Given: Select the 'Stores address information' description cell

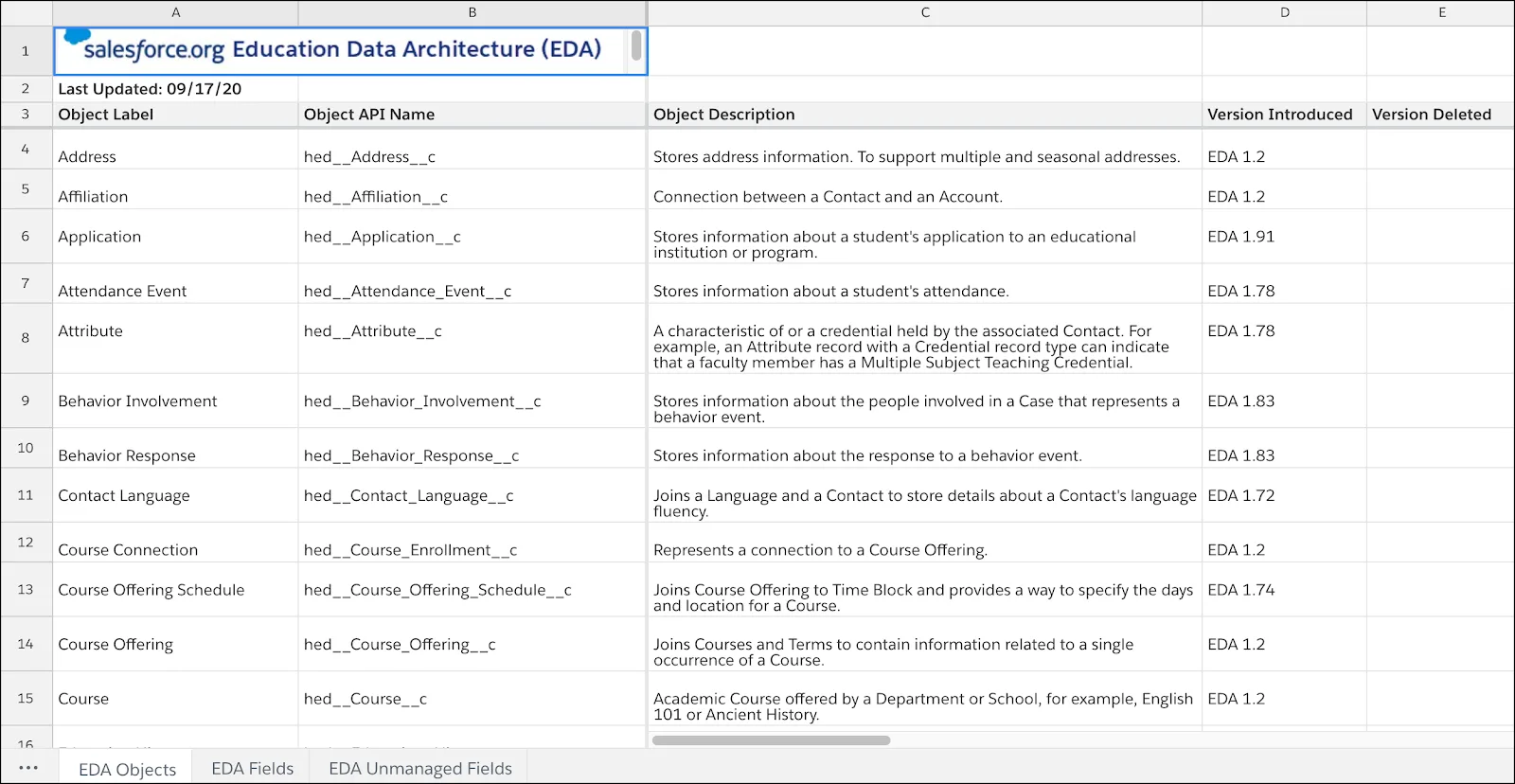Looking at the screenshot, I should point(925,150).
